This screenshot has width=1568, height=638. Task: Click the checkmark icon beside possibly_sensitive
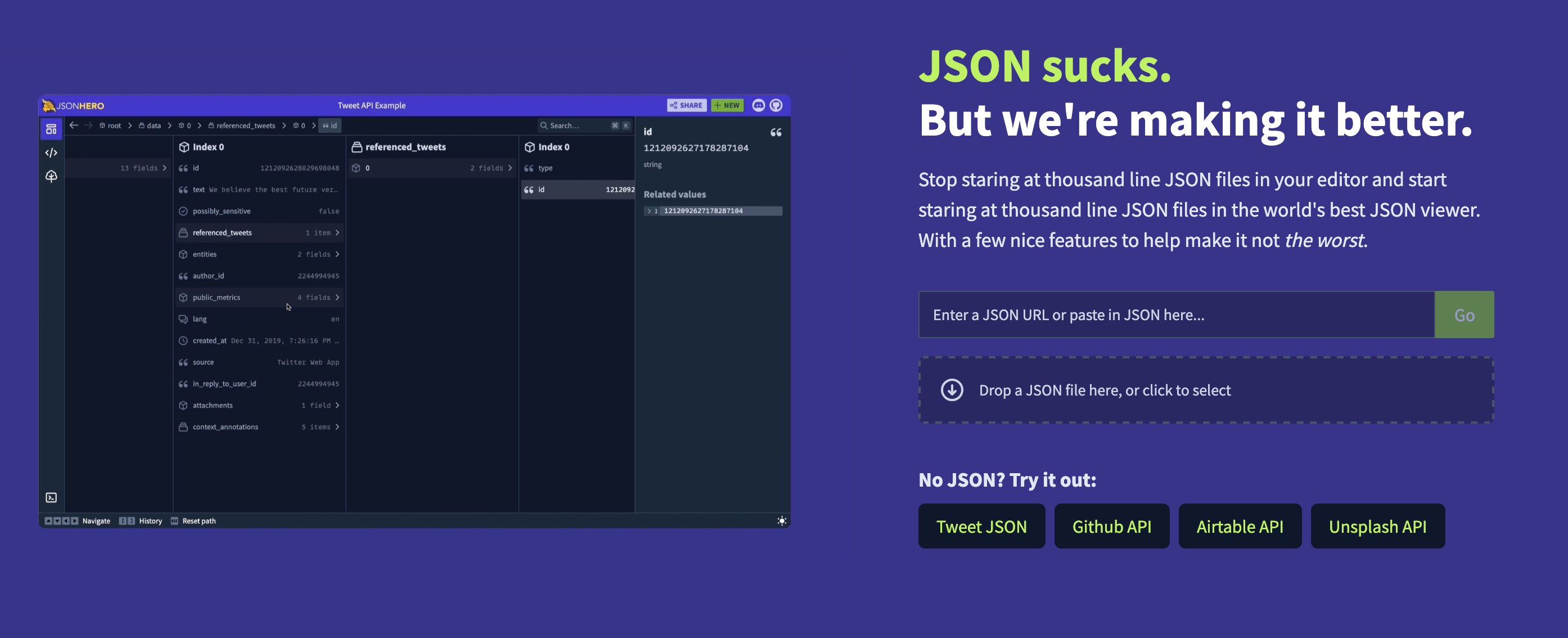(x=183, y=211)
